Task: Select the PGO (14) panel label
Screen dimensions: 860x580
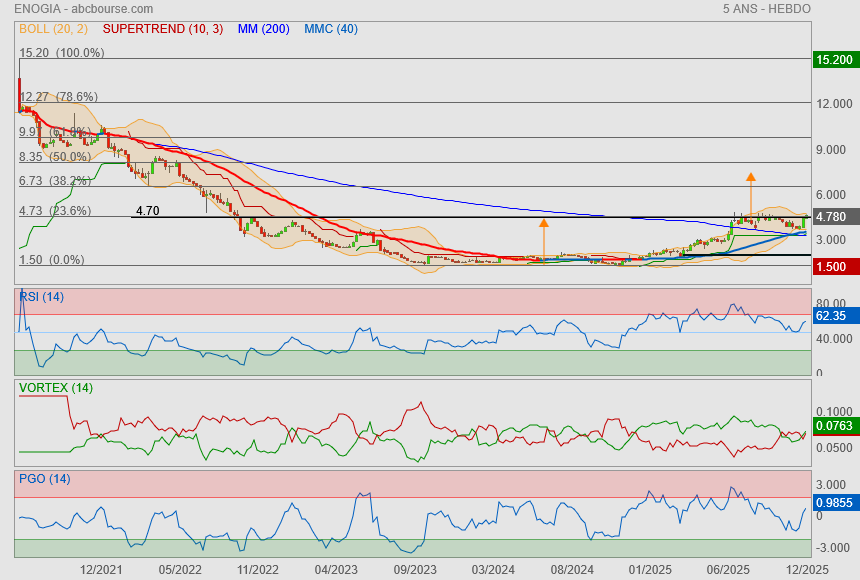Action: point(44,479)
